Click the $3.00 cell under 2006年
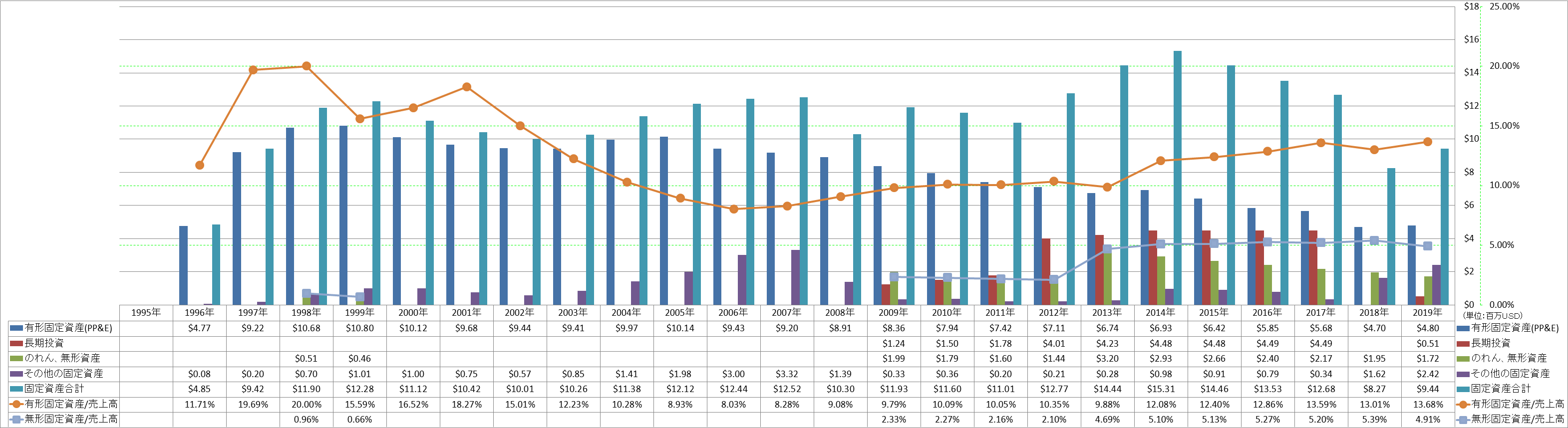1568x428 pixels. click(x=733, y=374)
